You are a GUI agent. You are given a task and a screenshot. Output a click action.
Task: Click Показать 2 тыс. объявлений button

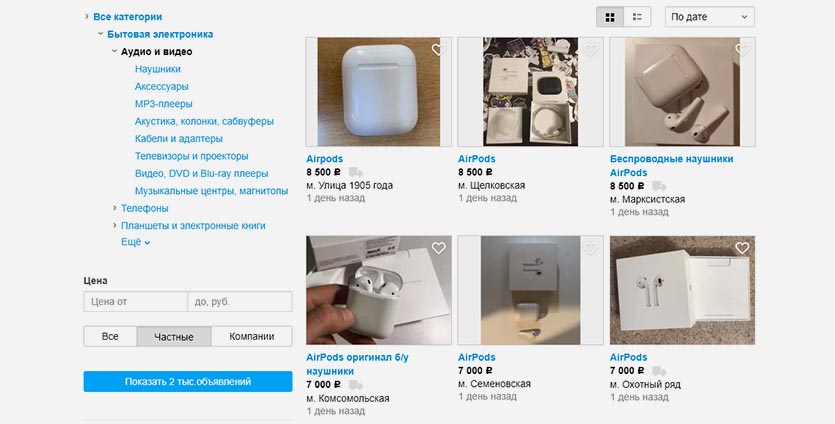[188, 381]
